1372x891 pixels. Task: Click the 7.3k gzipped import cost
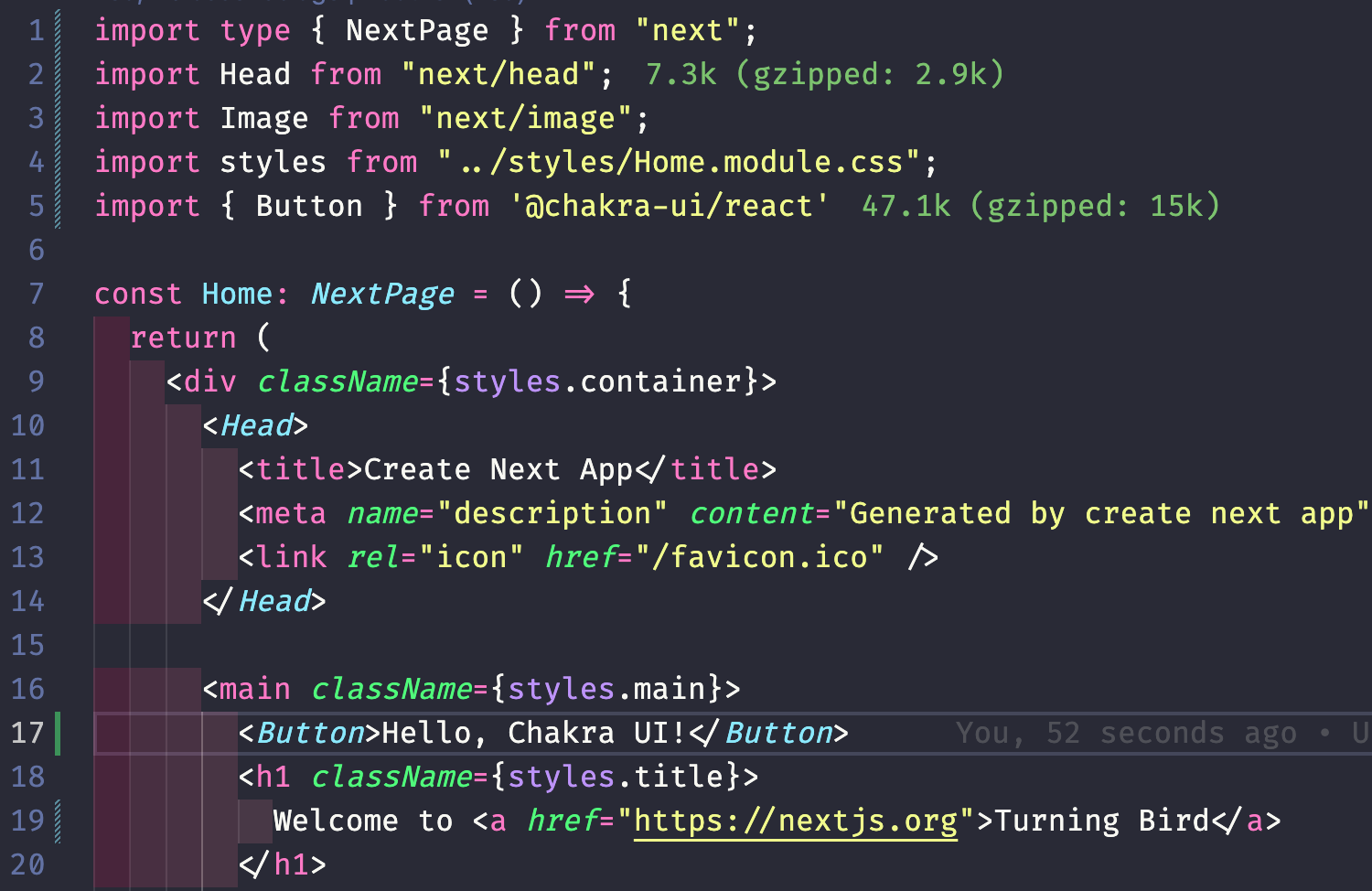pos(824,74)
